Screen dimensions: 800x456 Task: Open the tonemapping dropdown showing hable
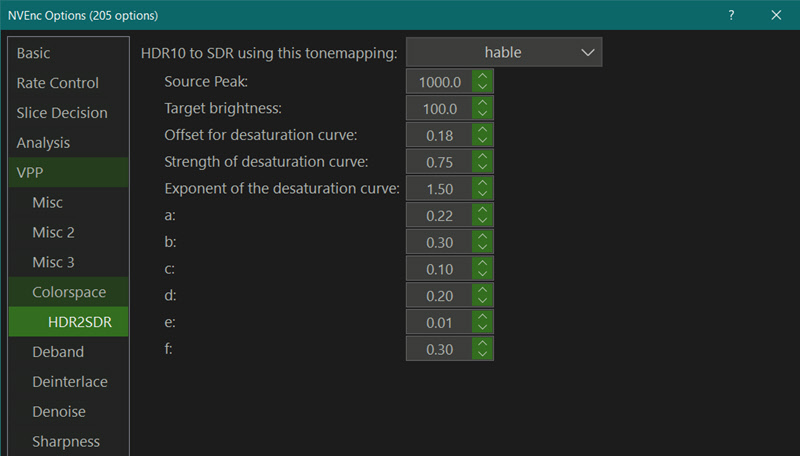tap(504, 52)
